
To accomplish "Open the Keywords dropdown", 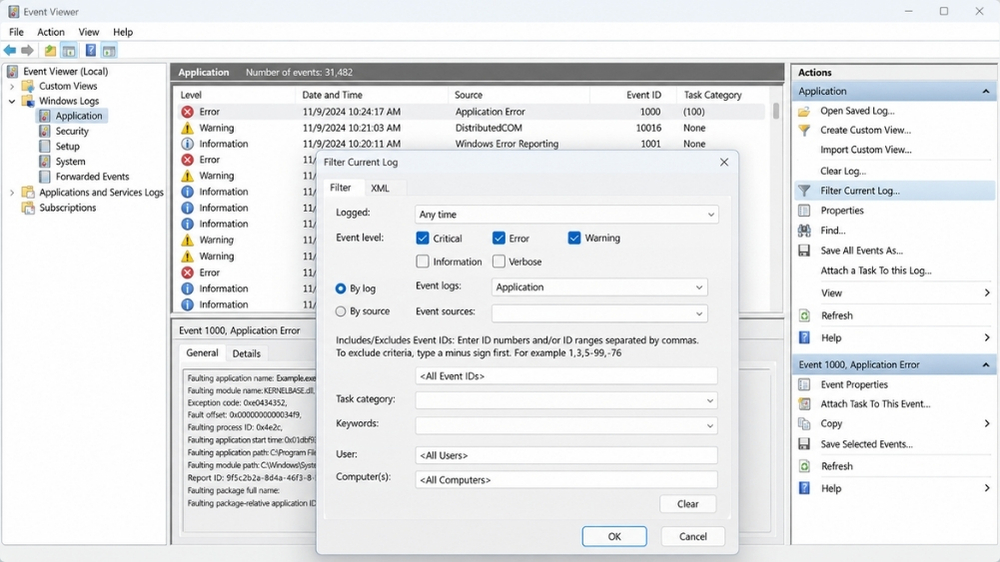I will [566, 425].
